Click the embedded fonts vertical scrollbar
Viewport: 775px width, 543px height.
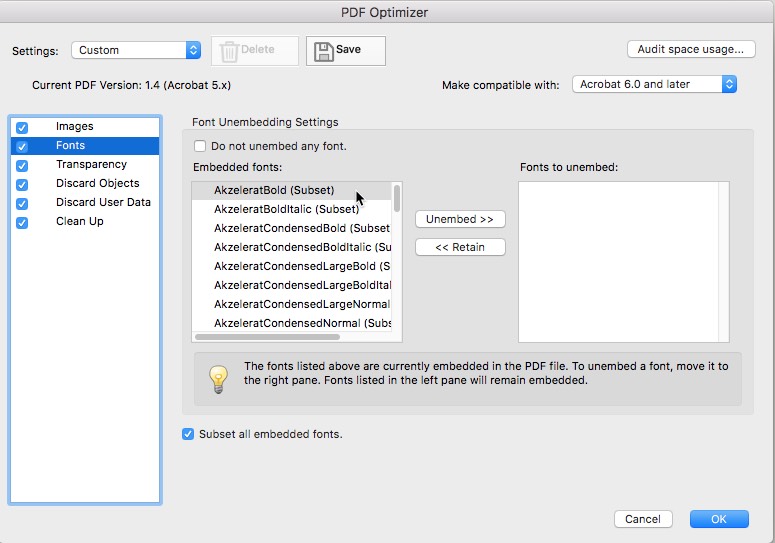tap(397, 199)
